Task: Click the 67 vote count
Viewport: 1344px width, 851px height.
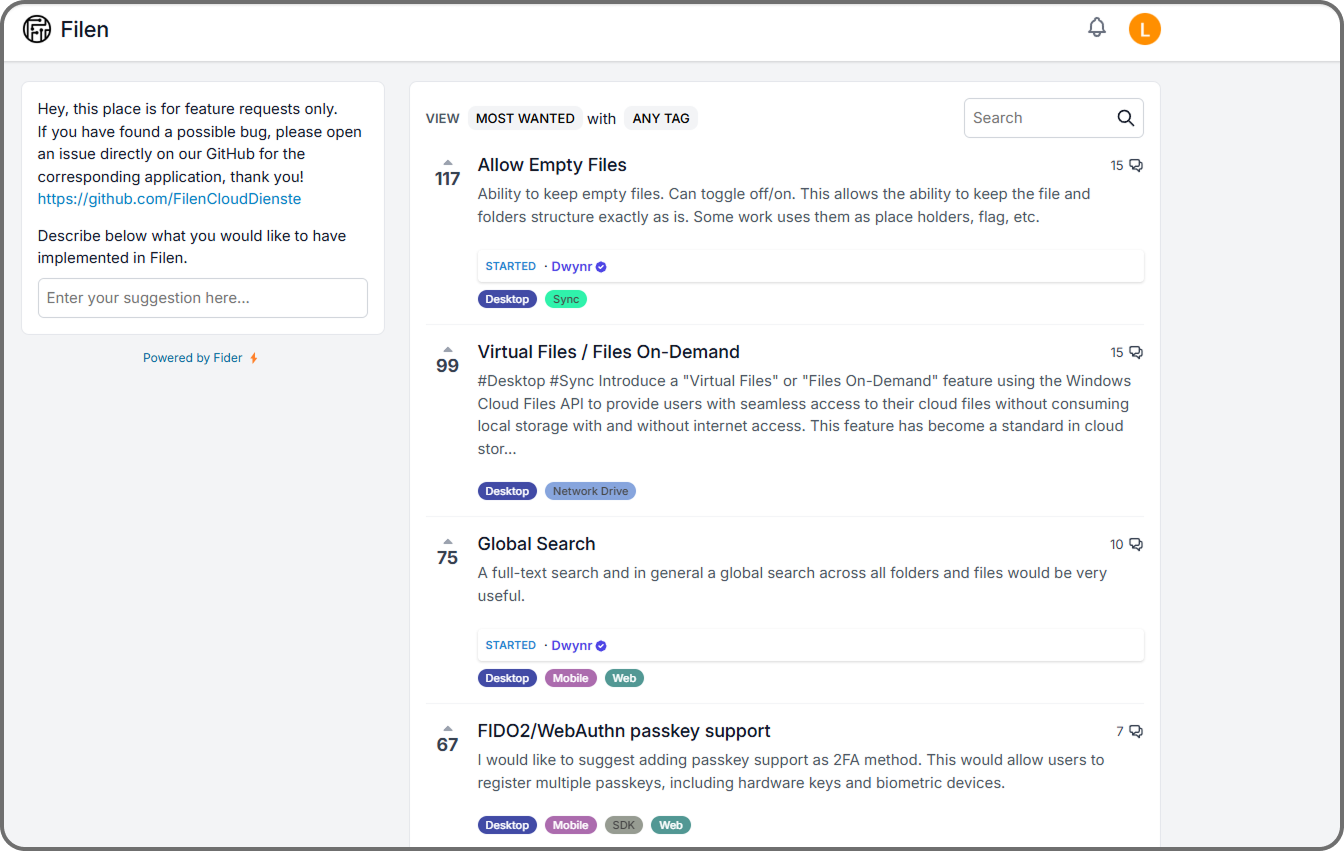Action: (448, 745)
